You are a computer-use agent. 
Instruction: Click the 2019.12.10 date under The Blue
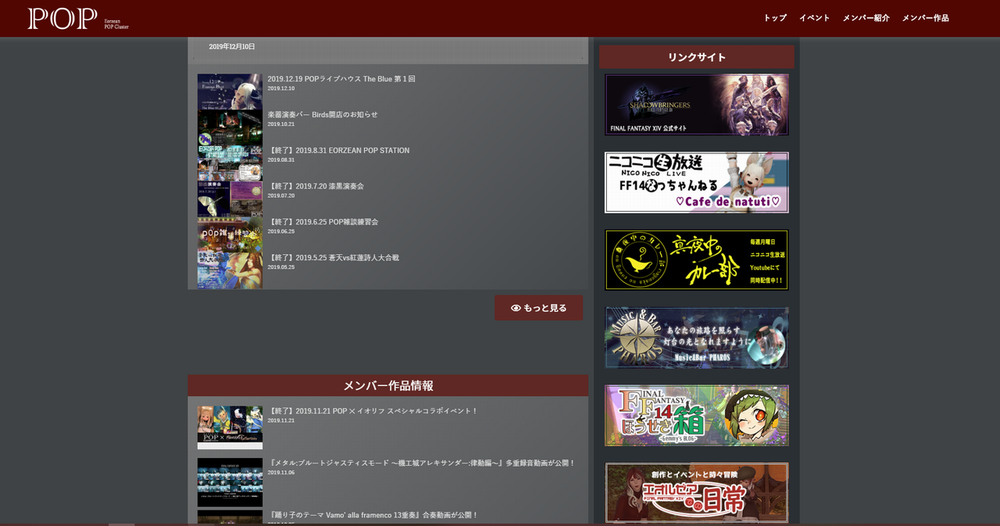click(281, 89)
